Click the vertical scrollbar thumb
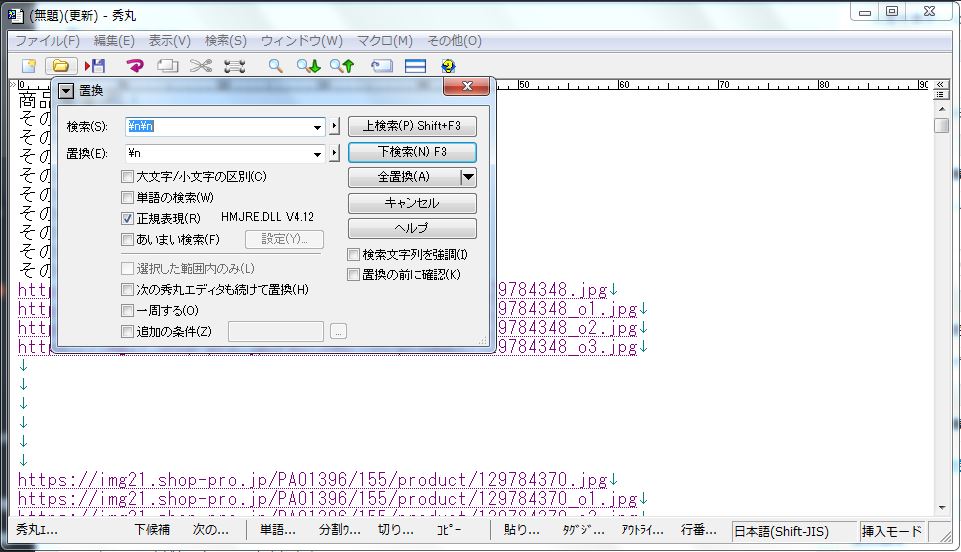 (941, 125)
